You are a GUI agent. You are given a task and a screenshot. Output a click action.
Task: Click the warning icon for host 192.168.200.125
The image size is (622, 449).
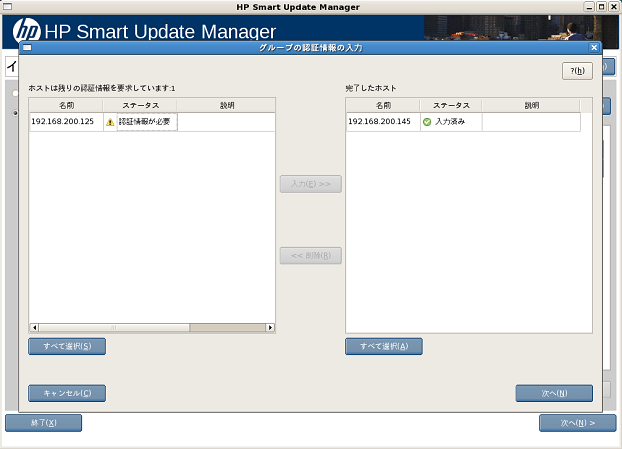point(110,122)
